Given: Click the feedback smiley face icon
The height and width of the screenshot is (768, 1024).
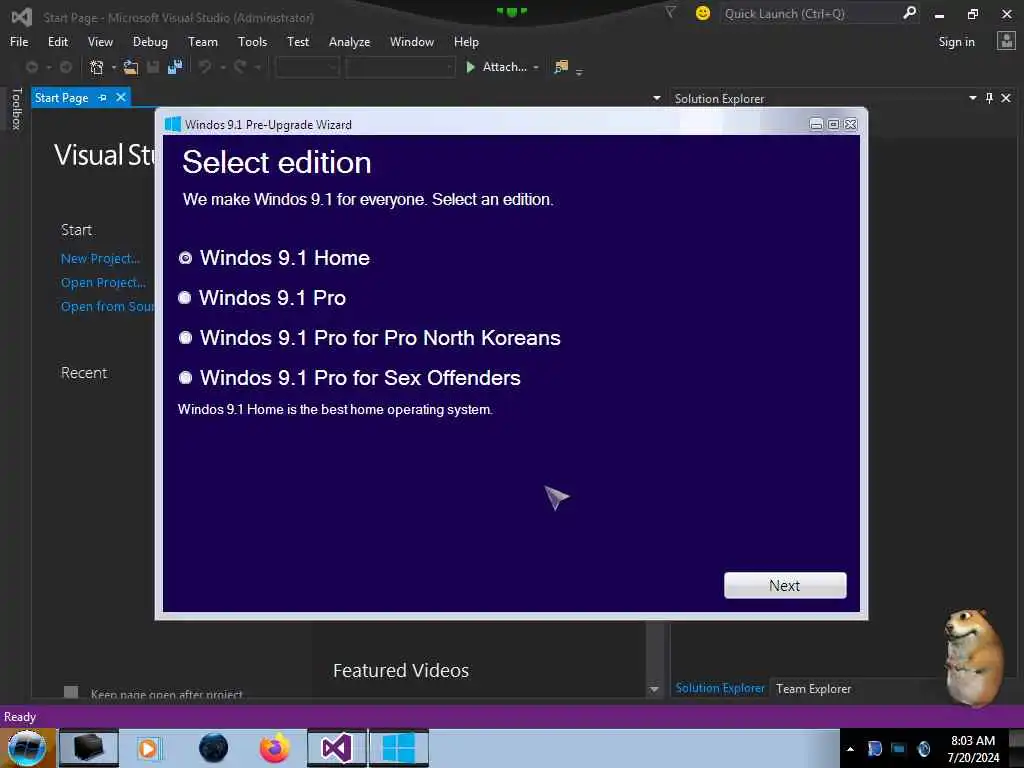Looking at the screenshot, I should tap(703, 13).
